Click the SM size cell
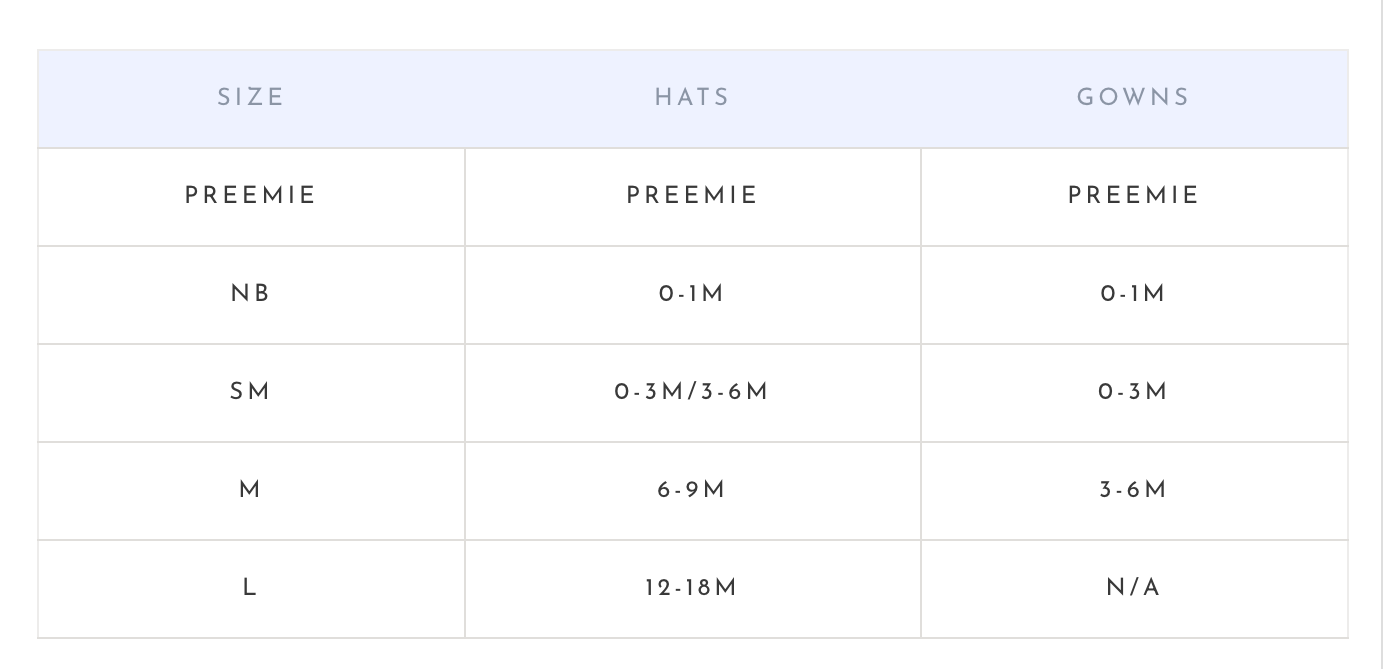 [x=251, y=392]
